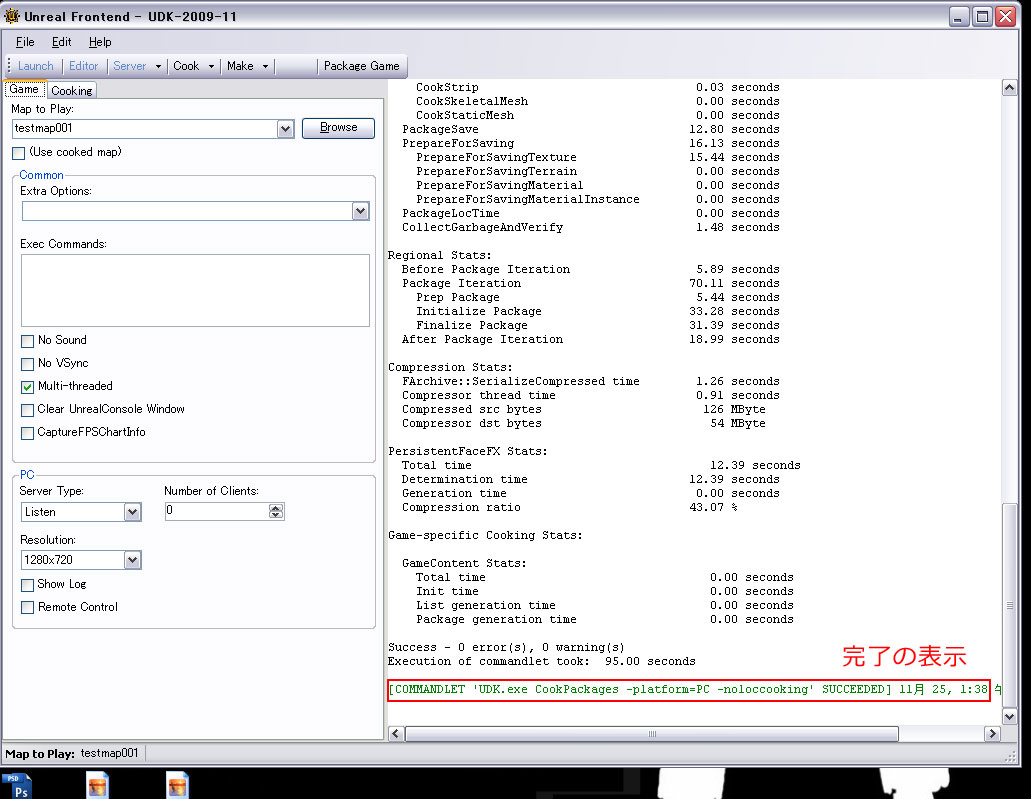Click Launch in the toolbar

pyautogui.click(x=36, y=66)
